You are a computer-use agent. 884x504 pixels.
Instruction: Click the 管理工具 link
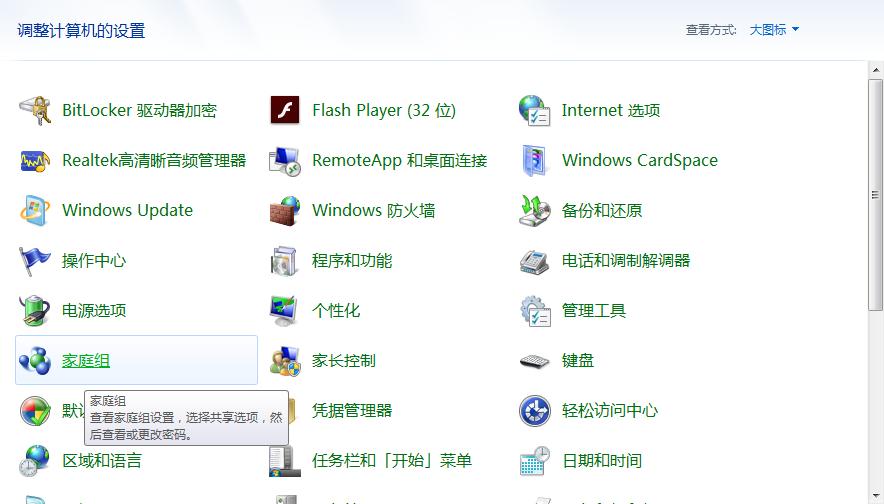tap(594, 311)
